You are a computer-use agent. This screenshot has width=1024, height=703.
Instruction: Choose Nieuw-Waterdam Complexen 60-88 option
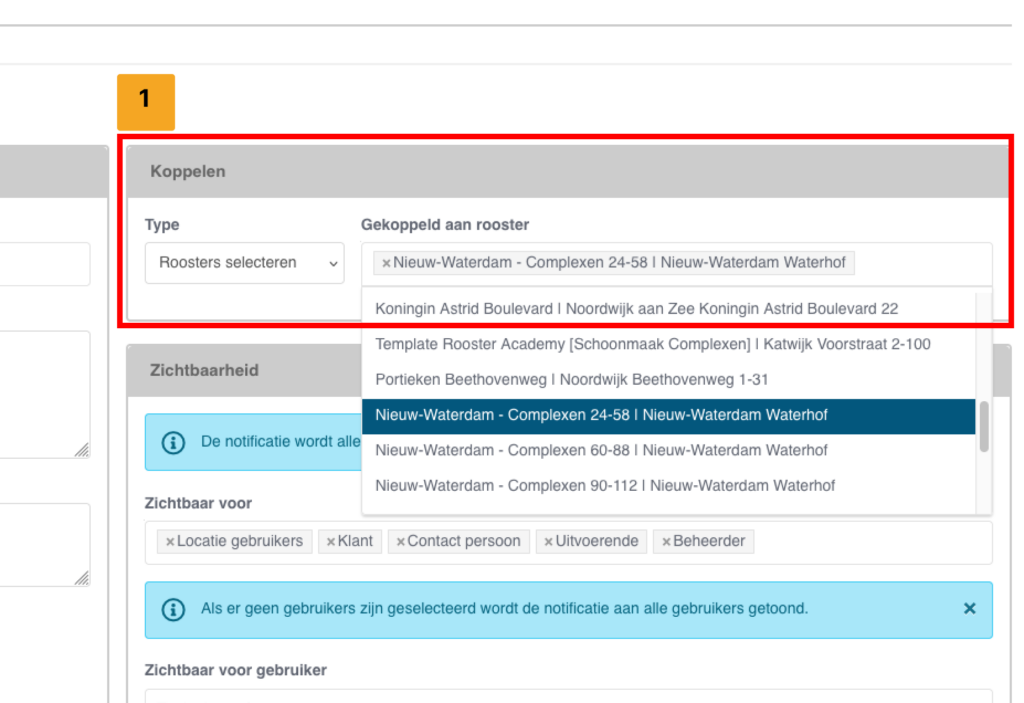point(601,450)
